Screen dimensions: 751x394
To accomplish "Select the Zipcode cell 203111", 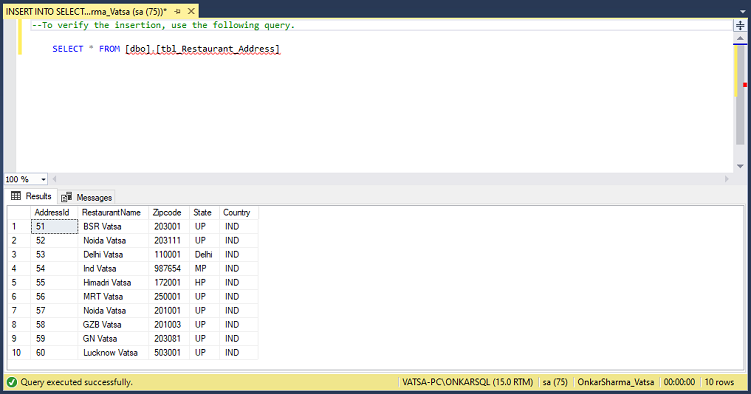I will [169, 240].
